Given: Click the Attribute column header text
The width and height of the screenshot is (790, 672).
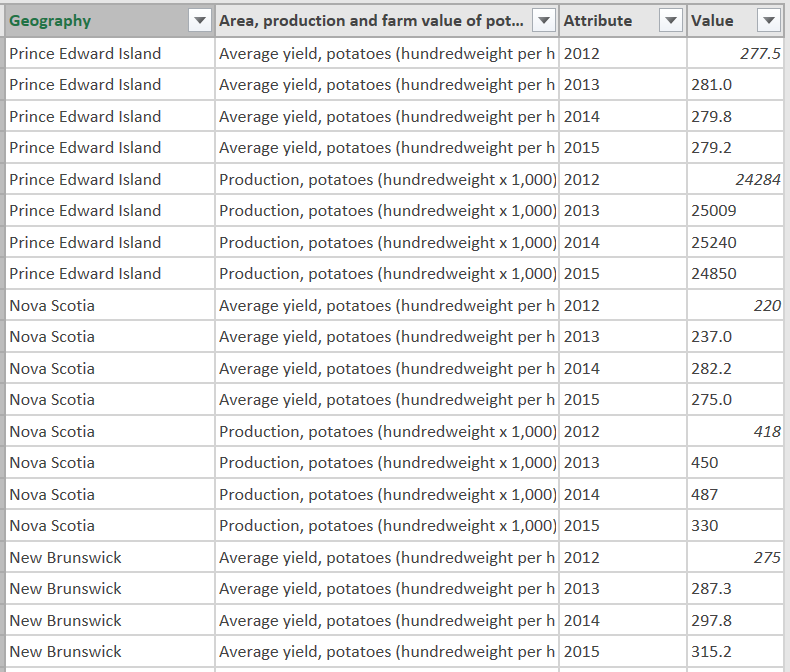Looking at the screenshot, I should [x=598, y=21].
